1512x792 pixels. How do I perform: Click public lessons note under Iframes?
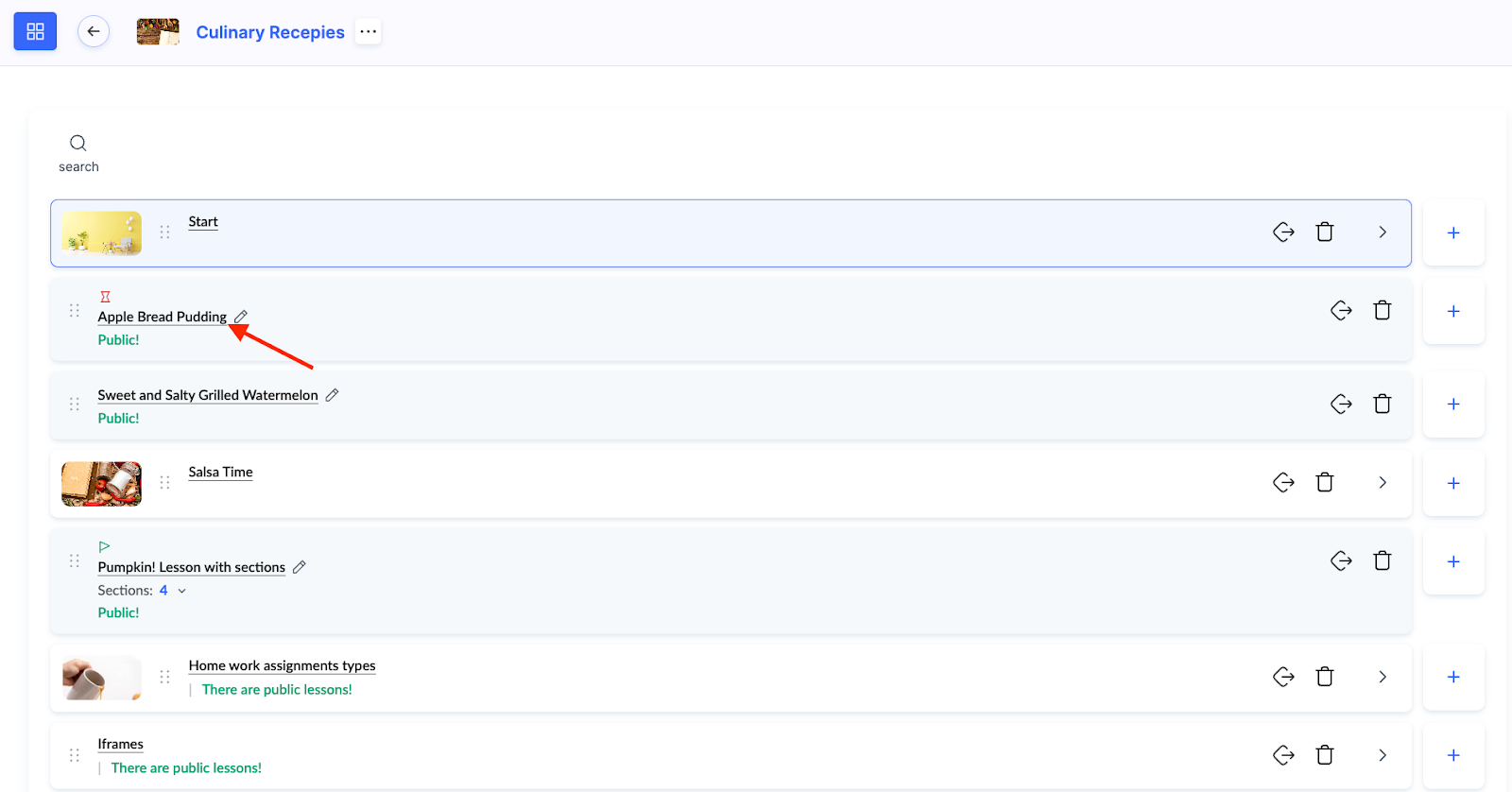tap(186, 768)
